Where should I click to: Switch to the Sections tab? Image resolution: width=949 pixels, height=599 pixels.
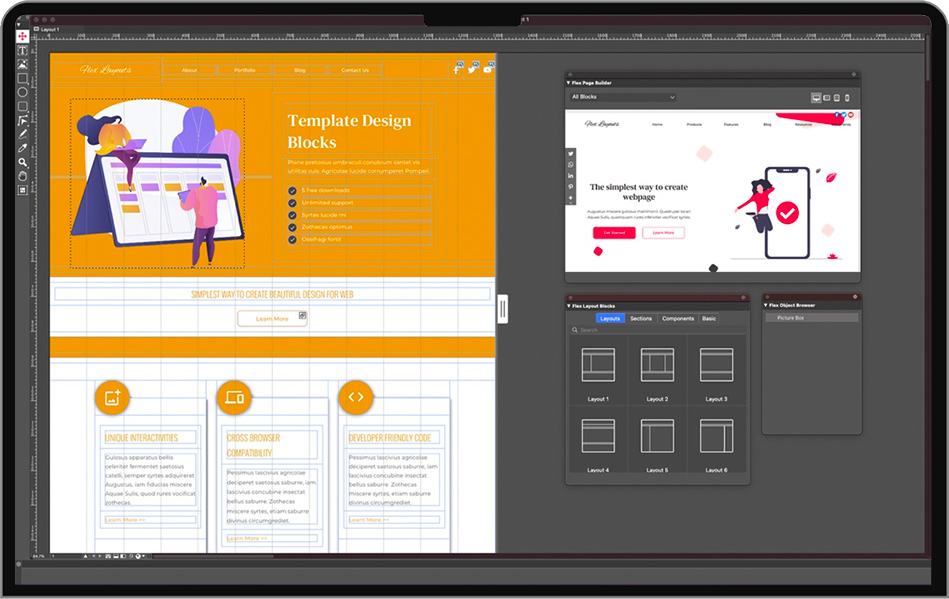point(641,318)
